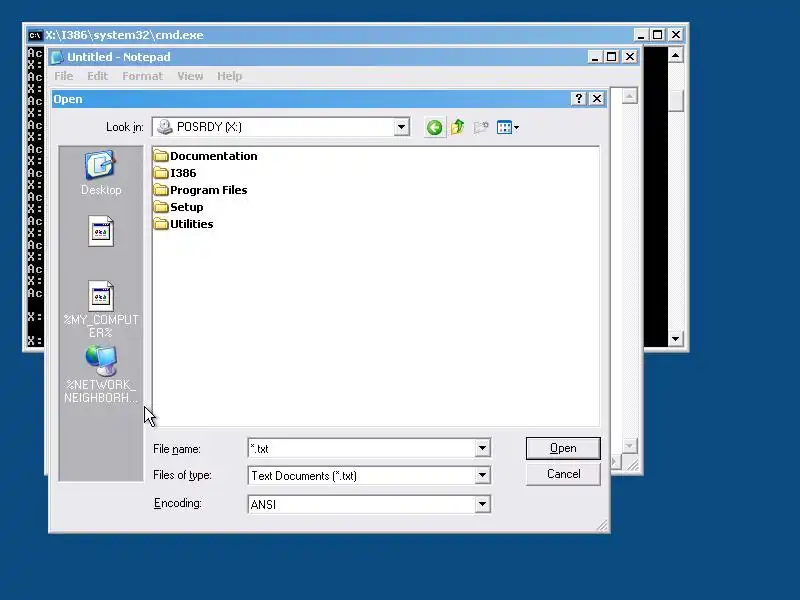Select the Setup folder icon
Viewport: 800px width, 600px height.
click(161, 207)
